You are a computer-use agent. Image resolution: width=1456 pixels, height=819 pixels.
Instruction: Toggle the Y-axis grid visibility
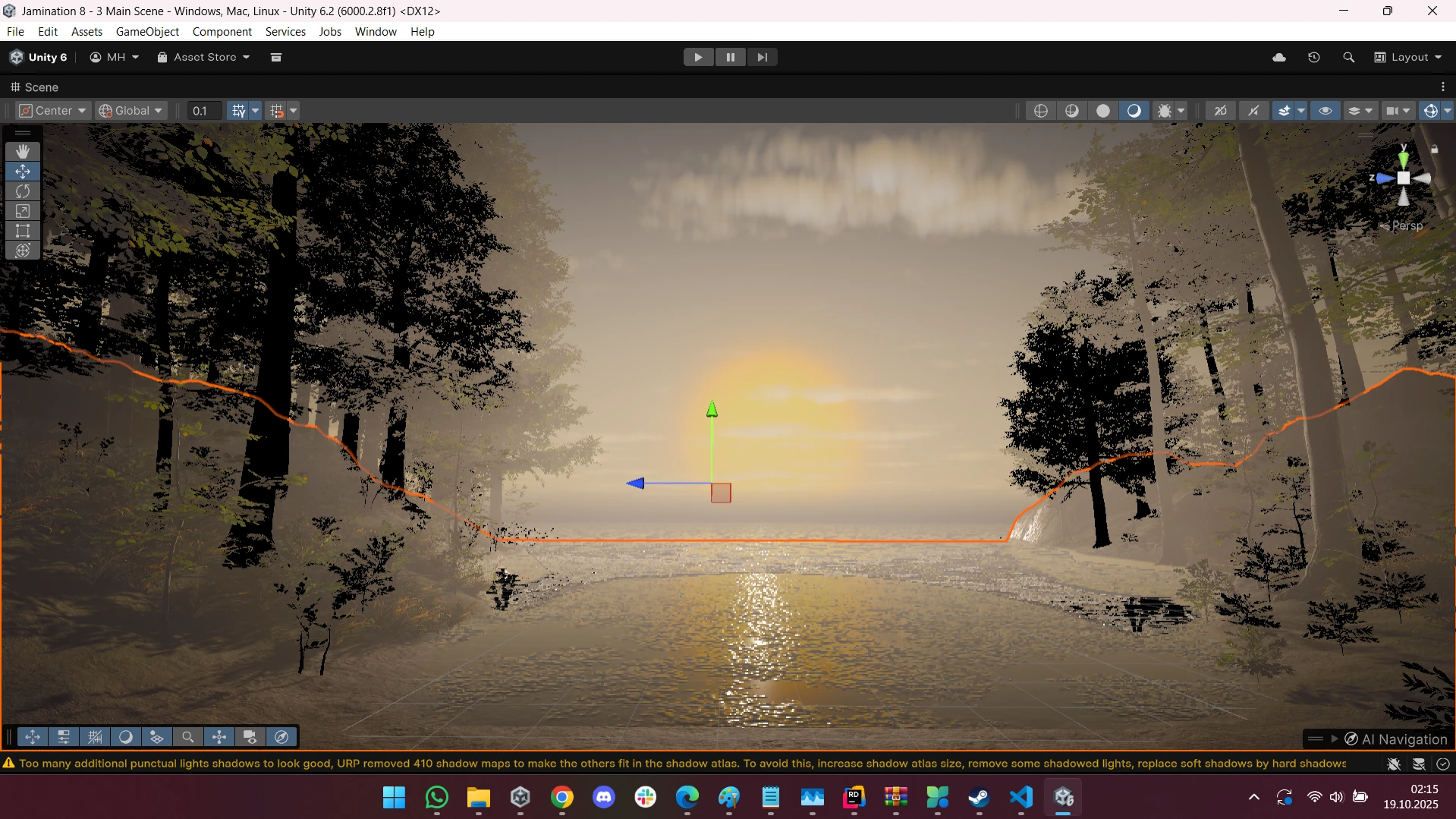238,111
